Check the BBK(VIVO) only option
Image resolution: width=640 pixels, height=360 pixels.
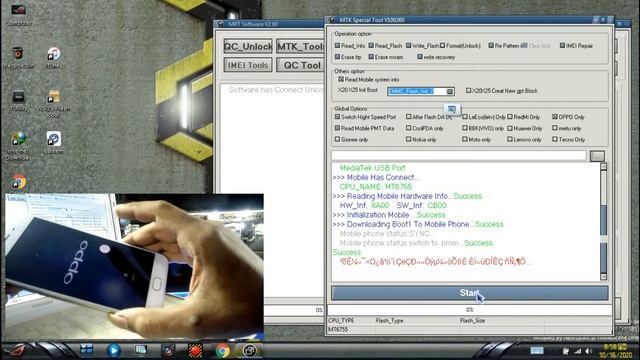point(464,128)
